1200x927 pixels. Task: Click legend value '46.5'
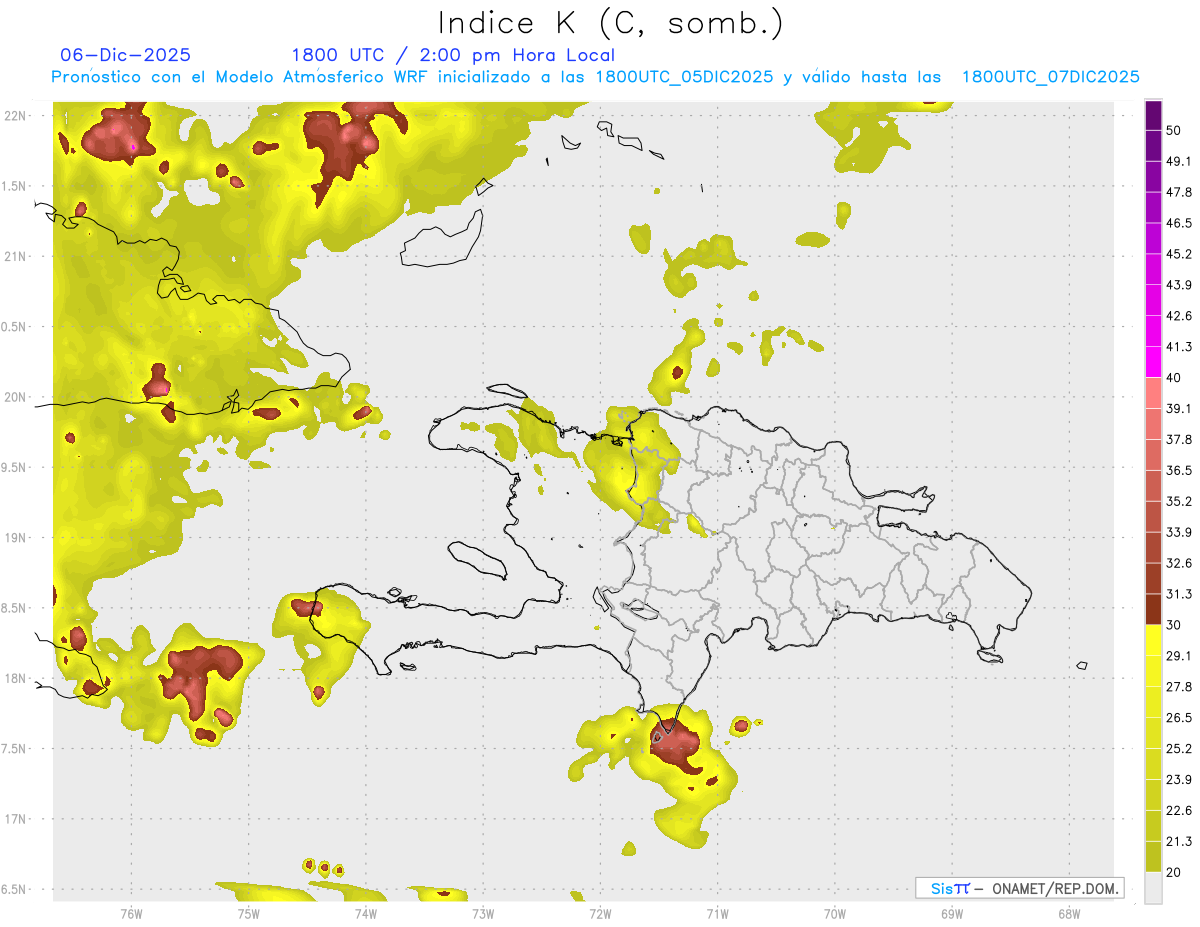(1179, 224)
